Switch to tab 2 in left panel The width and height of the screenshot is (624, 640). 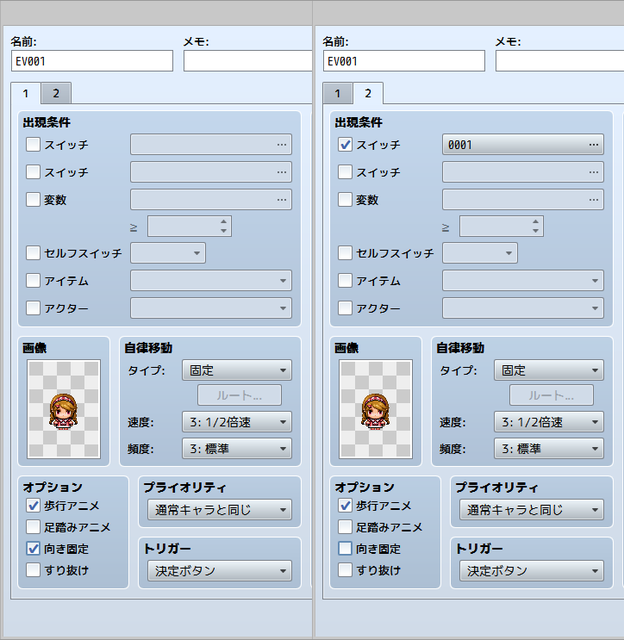pyautogui.click(x=56, y=93)
